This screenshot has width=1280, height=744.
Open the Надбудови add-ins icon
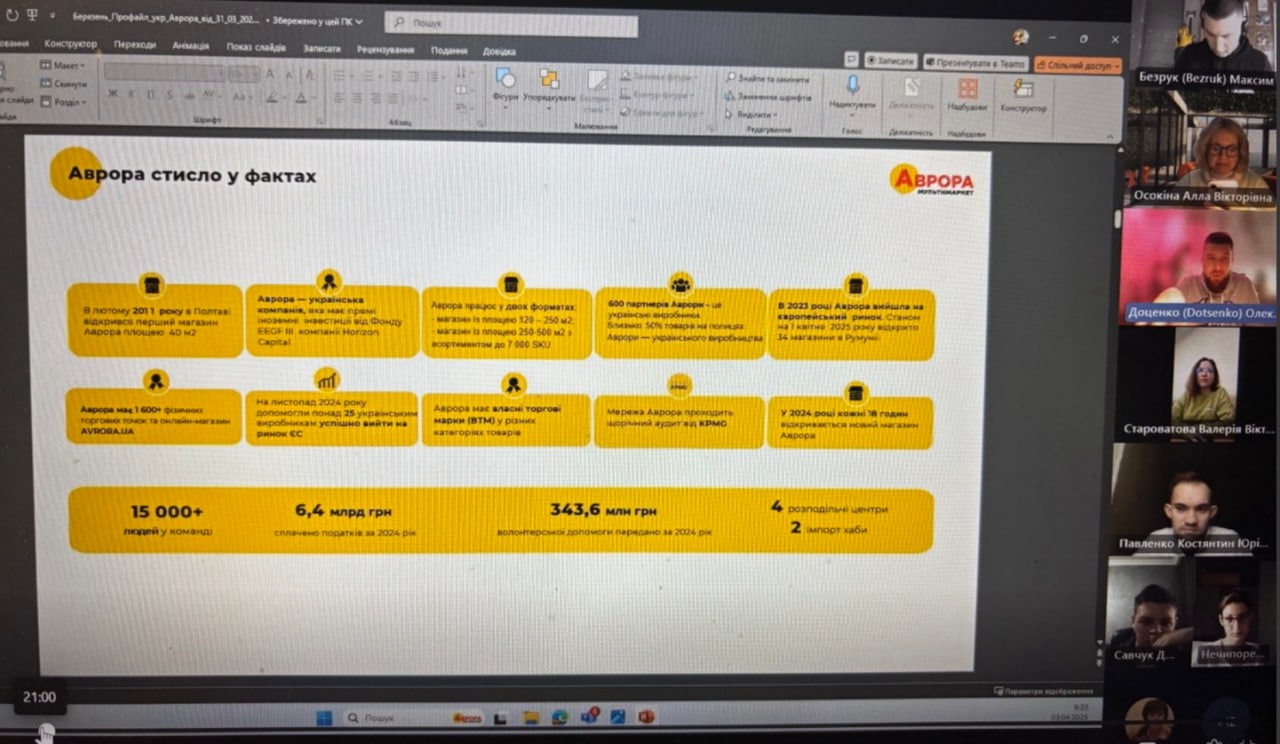point(967,91)
